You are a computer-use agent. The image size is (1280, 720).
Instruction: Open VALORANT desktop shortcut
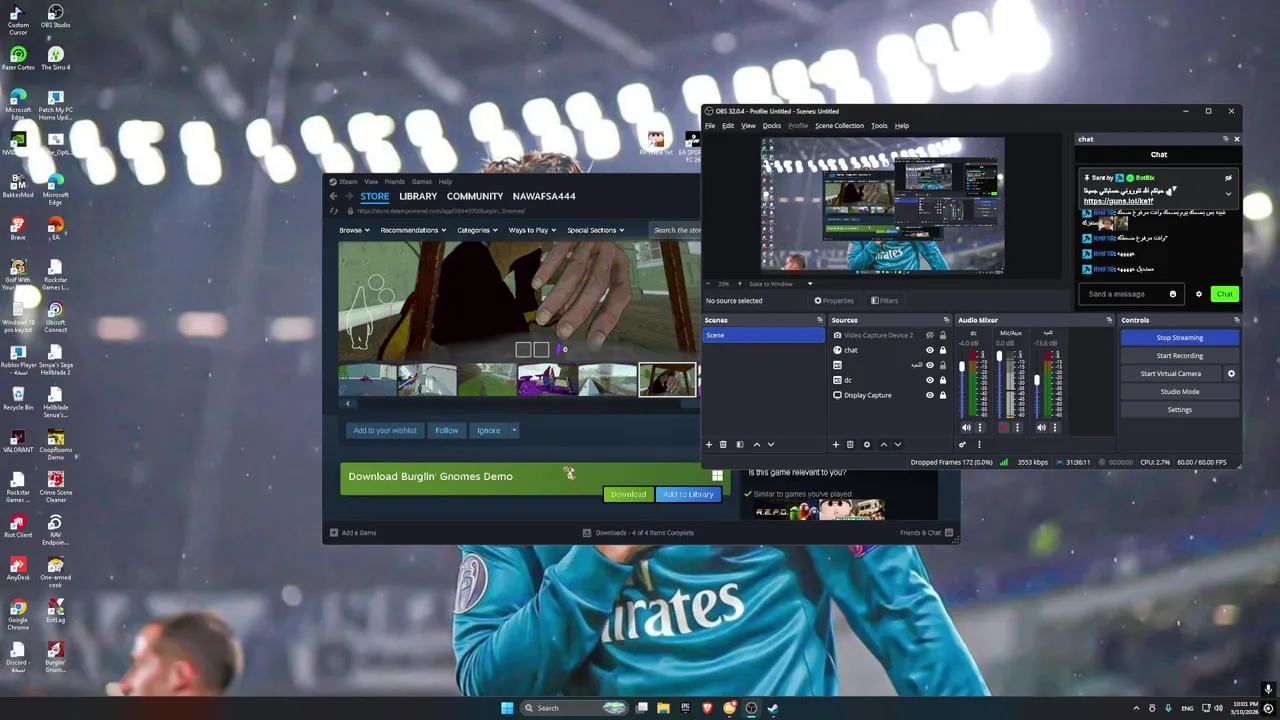(17, 441)
